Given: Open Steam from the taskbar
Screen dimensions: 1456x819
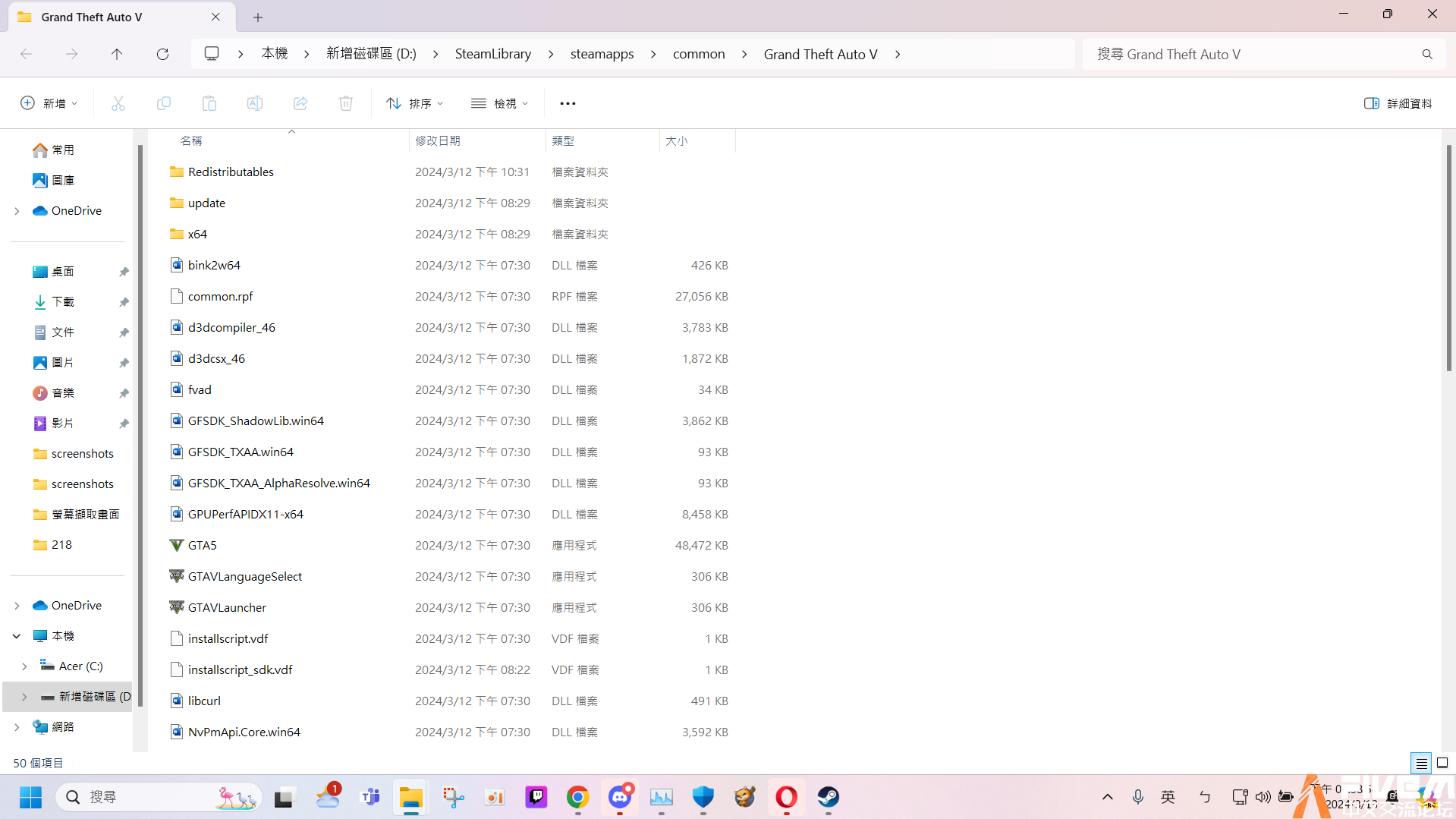Looking at the screenshot, I should (828, 797).
